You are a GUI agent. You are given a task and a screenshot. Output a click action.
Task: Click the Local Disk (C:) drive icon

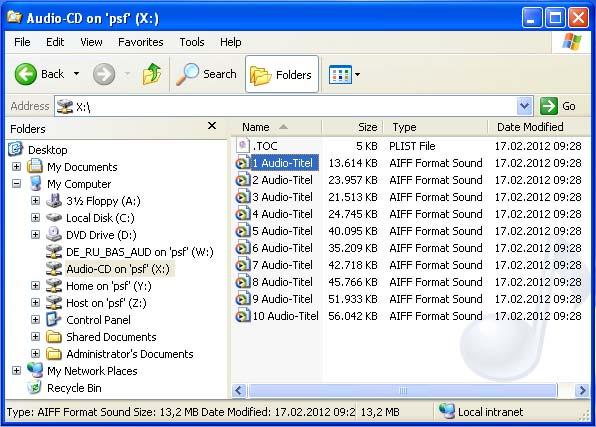pos(54,217)
